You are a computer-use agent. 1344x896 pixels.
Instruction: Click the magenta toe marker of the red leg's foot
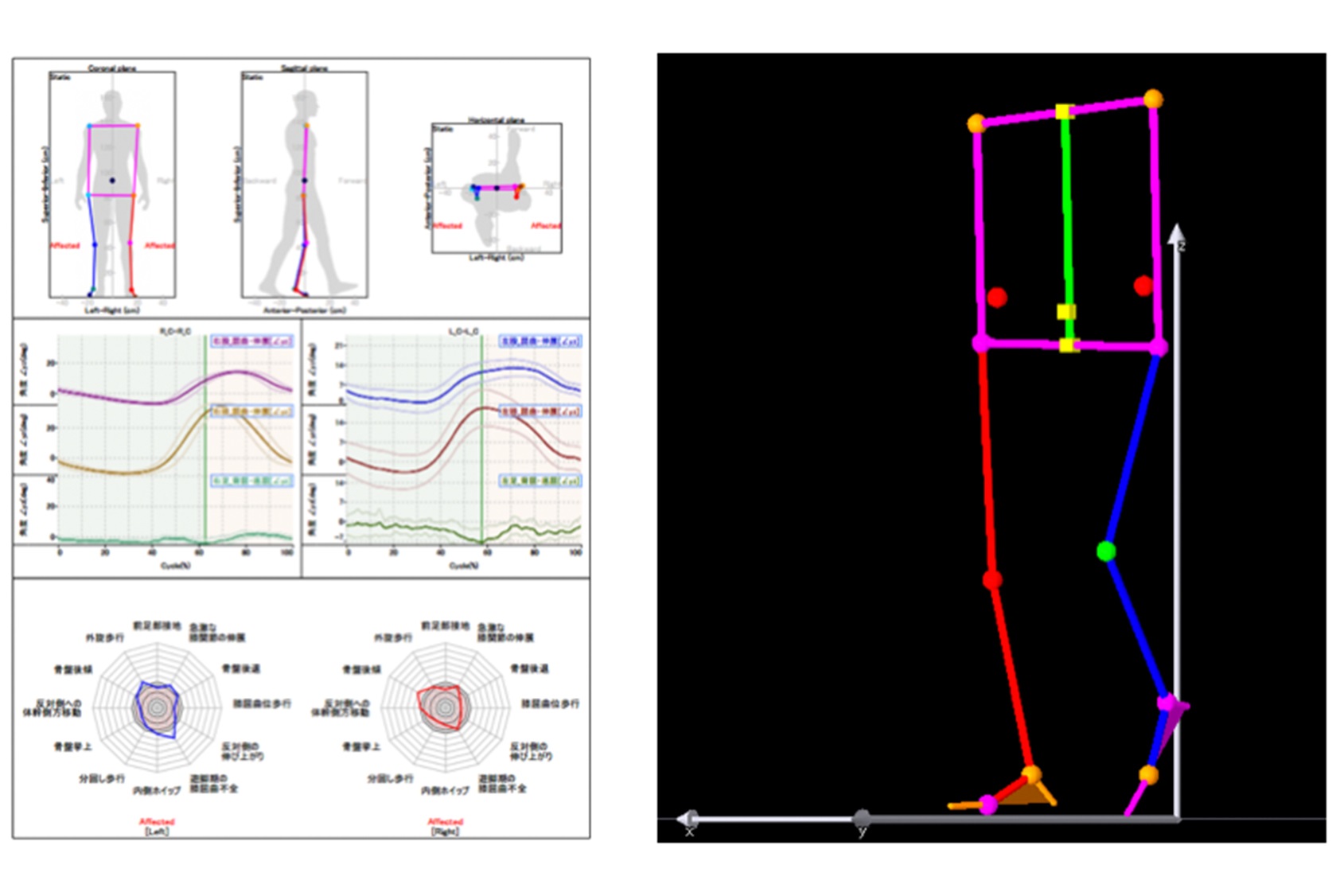point(988,804)
